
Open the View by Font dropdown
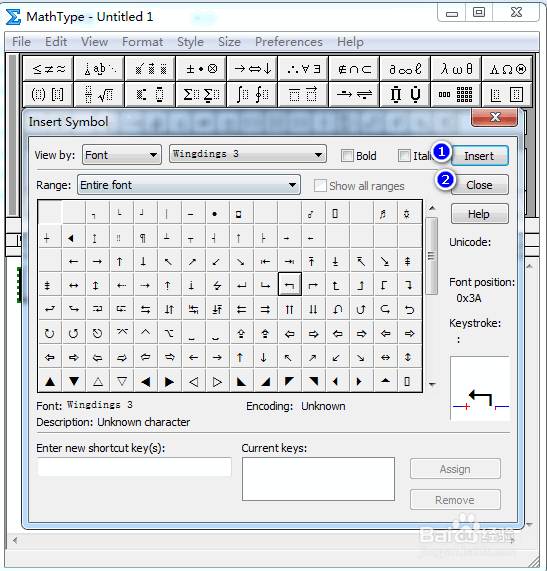pyautogui.click(x=122, y=155)
